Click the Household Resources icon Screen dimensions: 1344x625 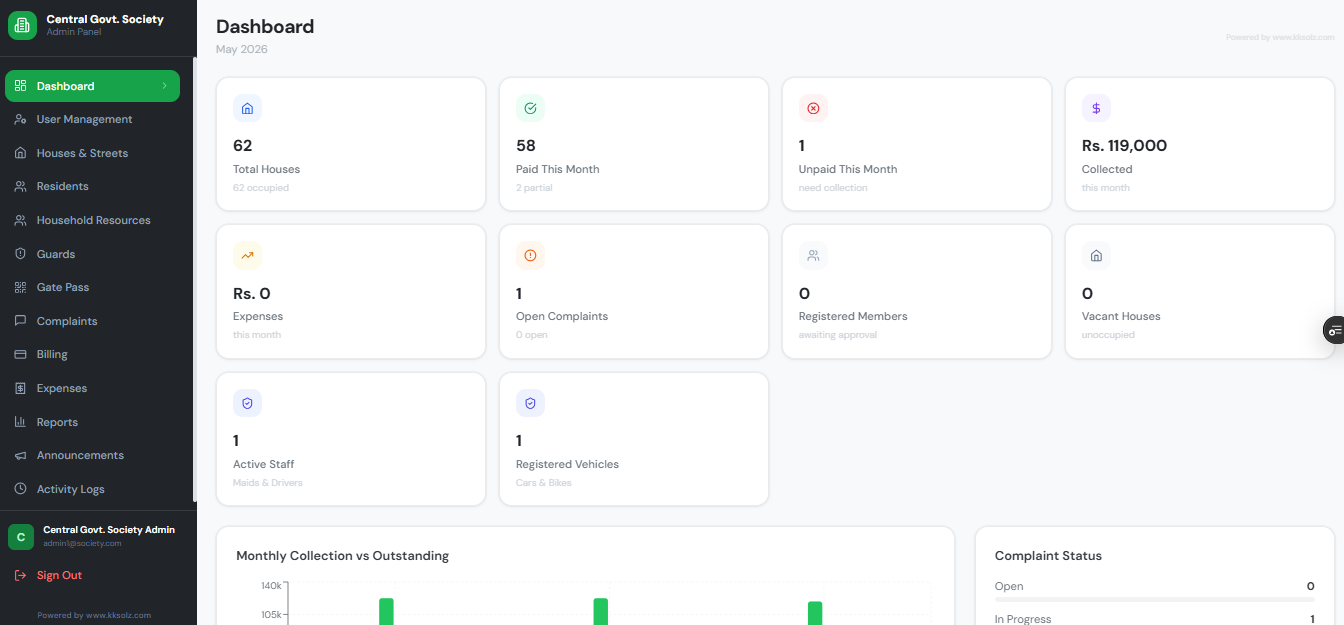coord(20,220)
